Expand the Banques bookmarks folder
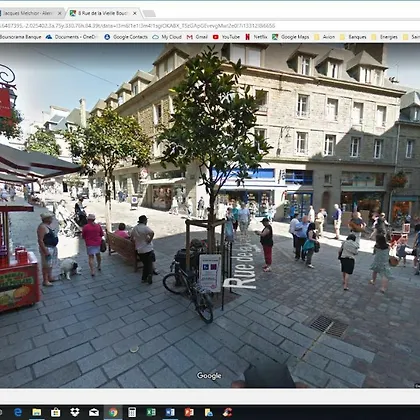 pos(353,37)
